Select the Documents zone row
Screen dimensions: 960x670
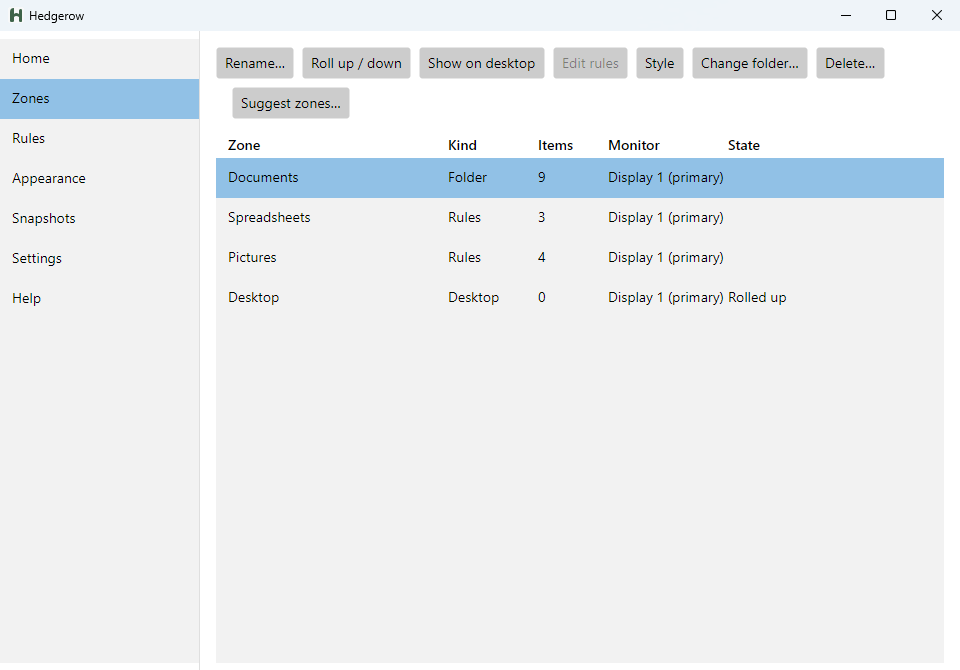580,178
